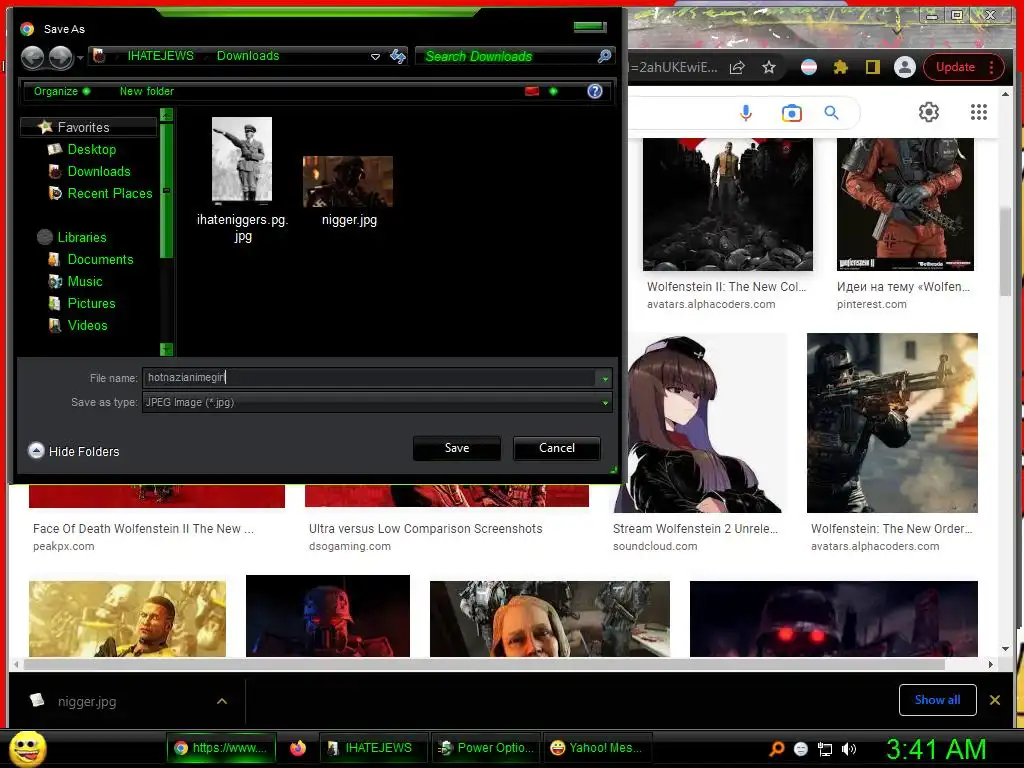Switch to Yahoo! Messenger taskbar window
Screen dimensions: 1024x768
pos(597,748)
